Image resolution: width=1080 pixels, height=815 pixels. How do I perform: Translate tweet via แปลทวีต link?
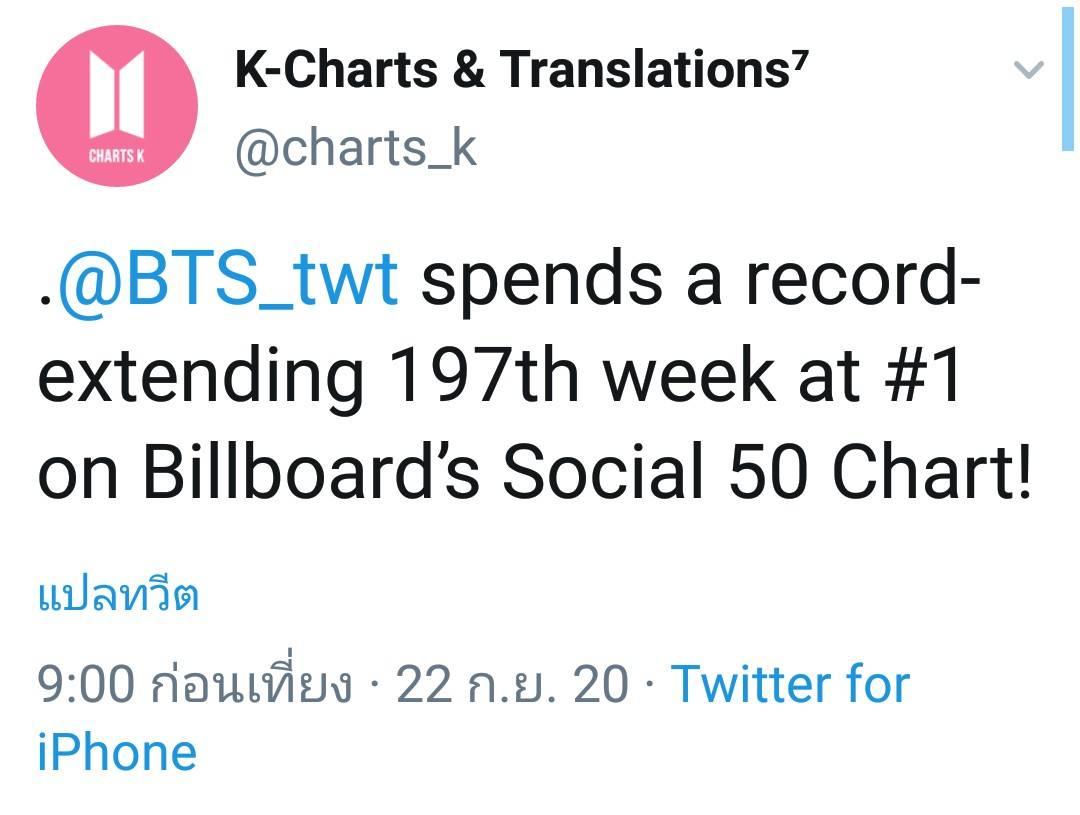click(x=118, y=595)
